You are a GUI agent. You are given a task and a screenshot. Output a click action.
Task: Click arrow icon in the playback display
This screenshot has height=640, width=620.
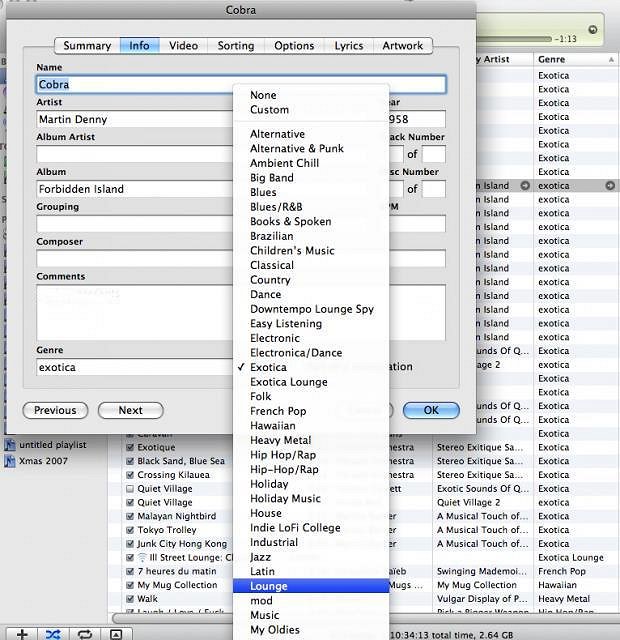593,29
